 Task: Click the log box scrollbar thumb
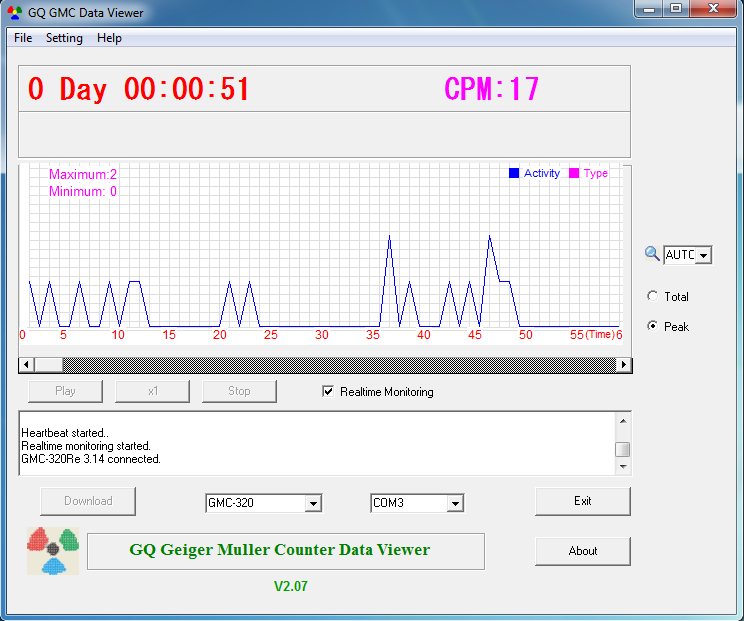[623, 449]
